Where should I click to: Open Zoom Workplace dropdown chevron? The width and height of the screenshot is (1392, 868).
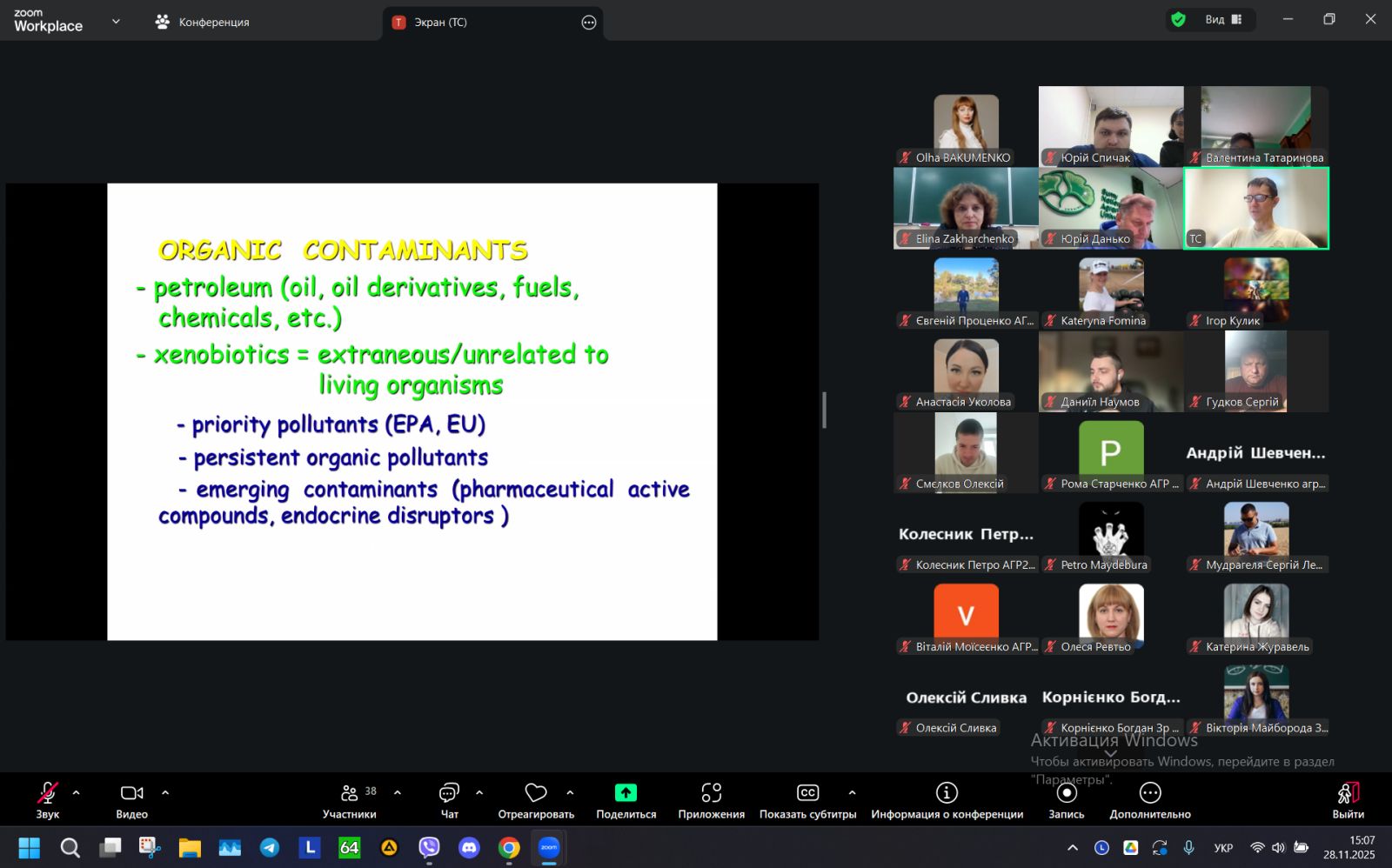116,22
